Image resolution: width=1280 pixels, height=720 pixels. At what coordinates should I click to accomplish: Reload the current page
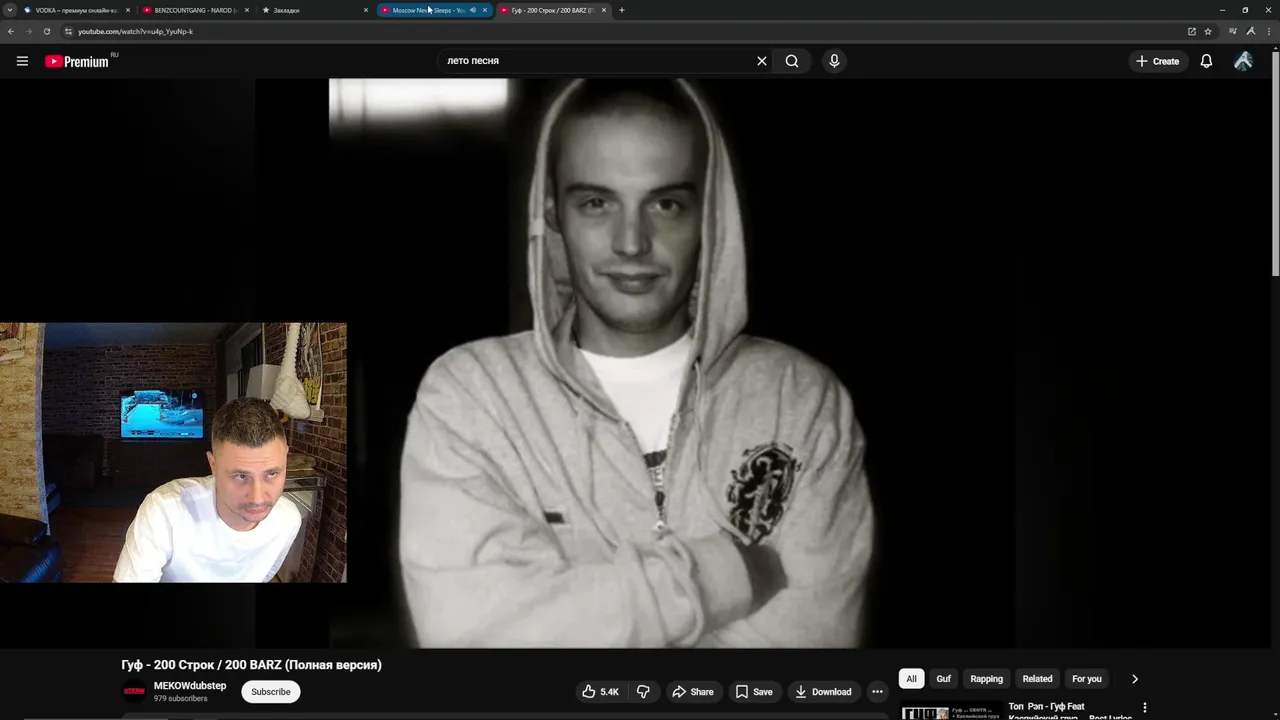tap(46, 31)
